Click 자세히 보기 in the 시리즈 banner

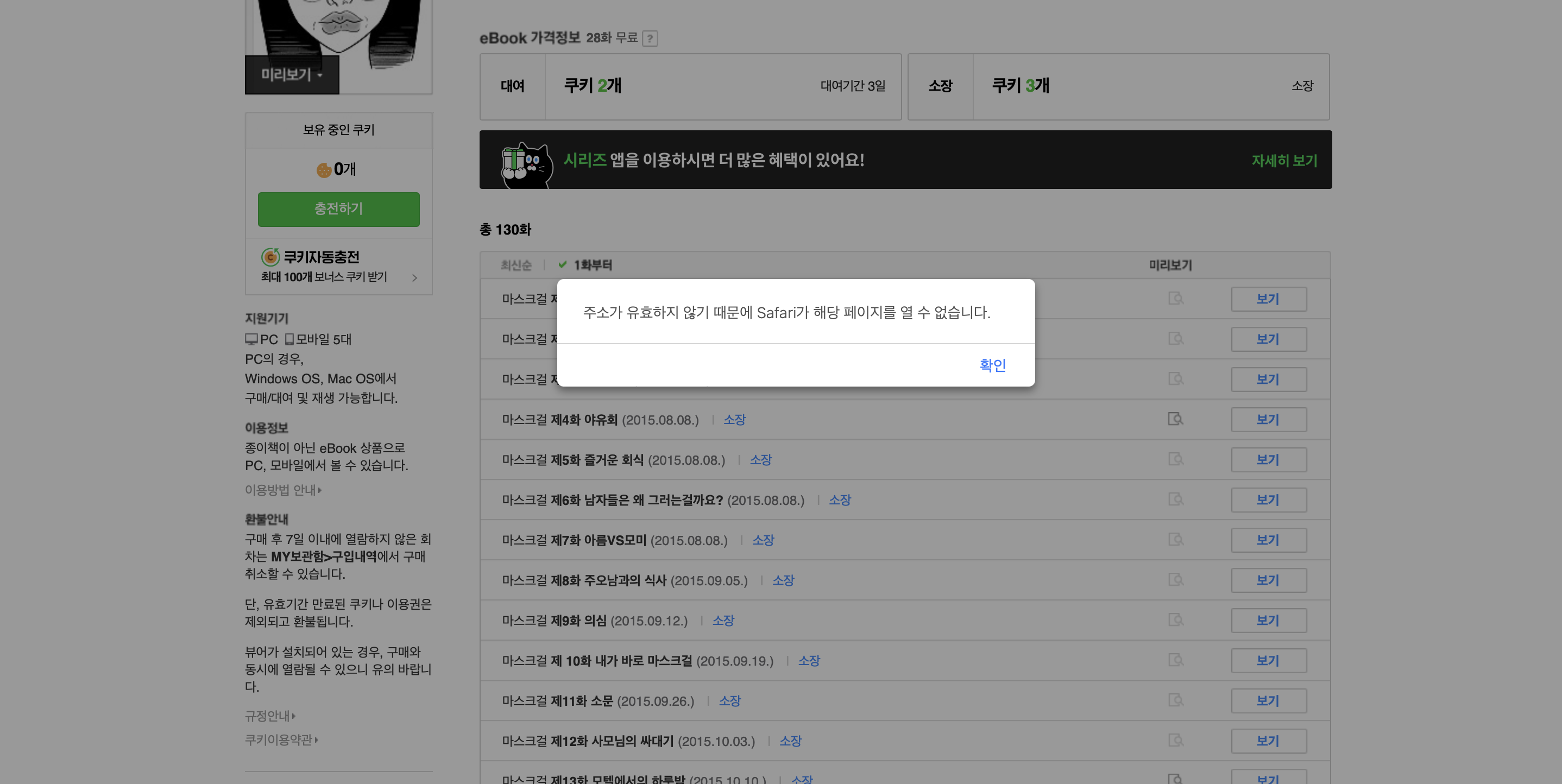[x=1284, y=161]
